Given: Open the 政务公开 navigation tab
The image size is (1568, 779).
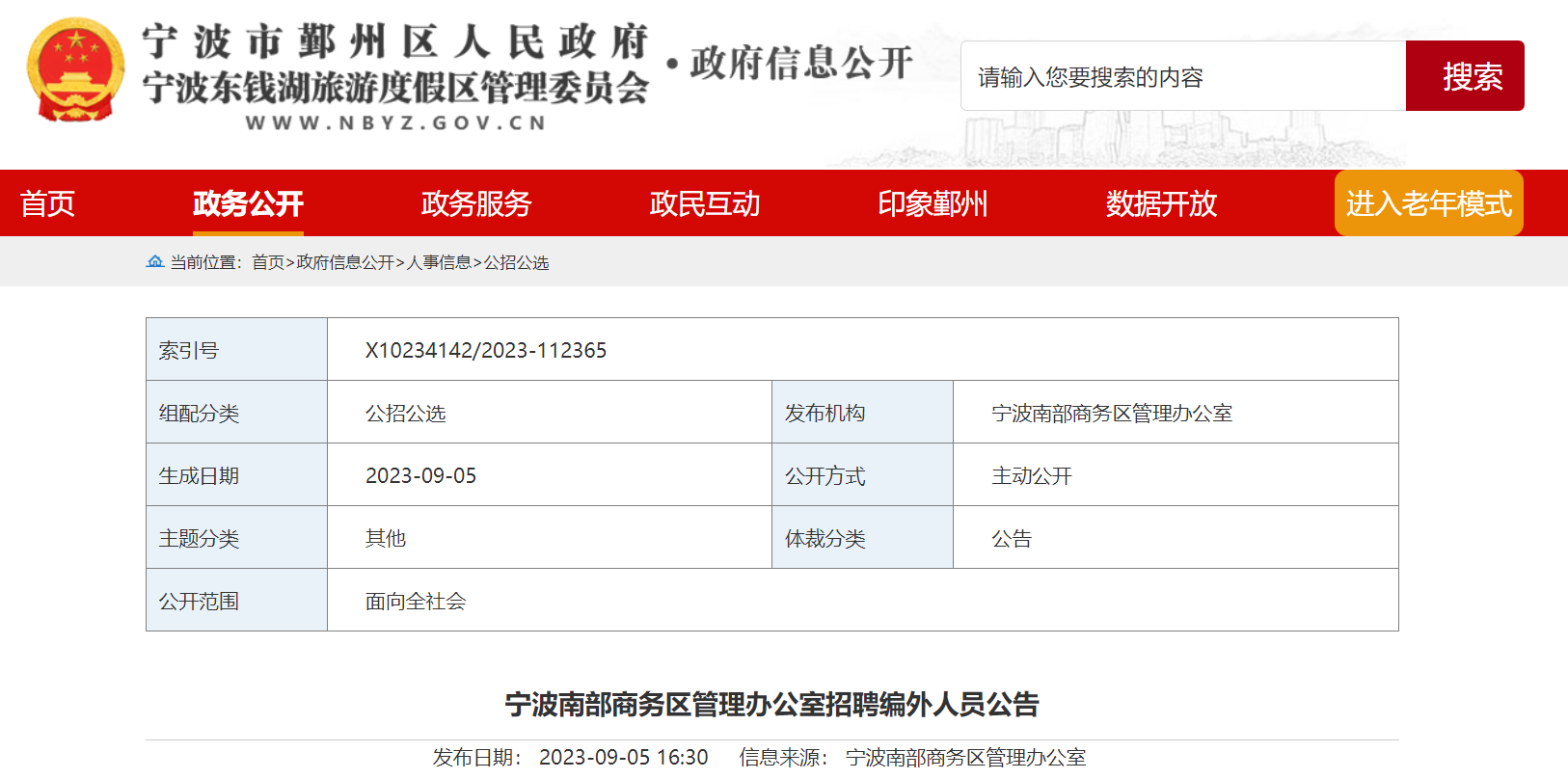Looking at the screenshot, I should tap(248, 203).
